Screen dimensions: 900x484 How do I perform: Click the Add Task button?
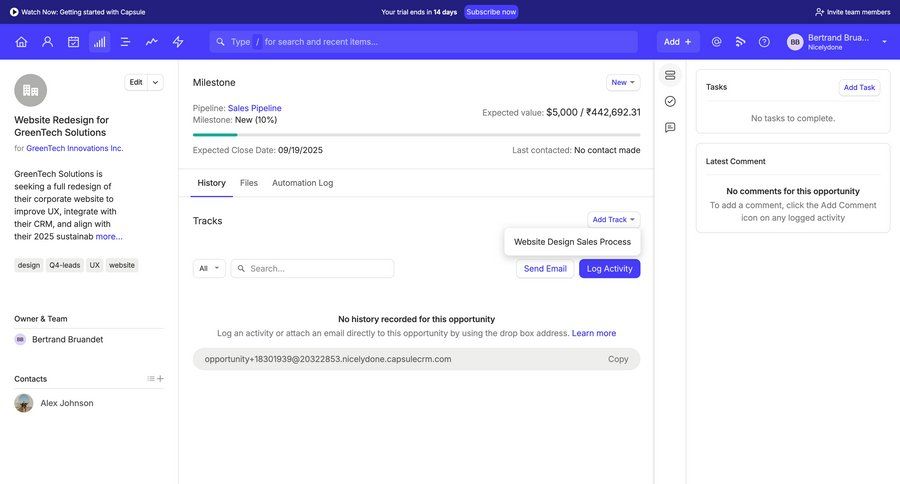pyautogui.click(x=859, y=87)
